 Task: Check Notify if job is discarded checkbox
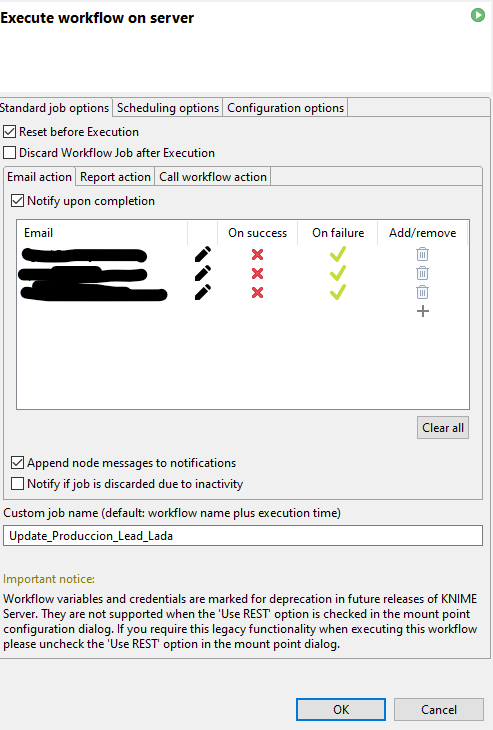point(17,484)
